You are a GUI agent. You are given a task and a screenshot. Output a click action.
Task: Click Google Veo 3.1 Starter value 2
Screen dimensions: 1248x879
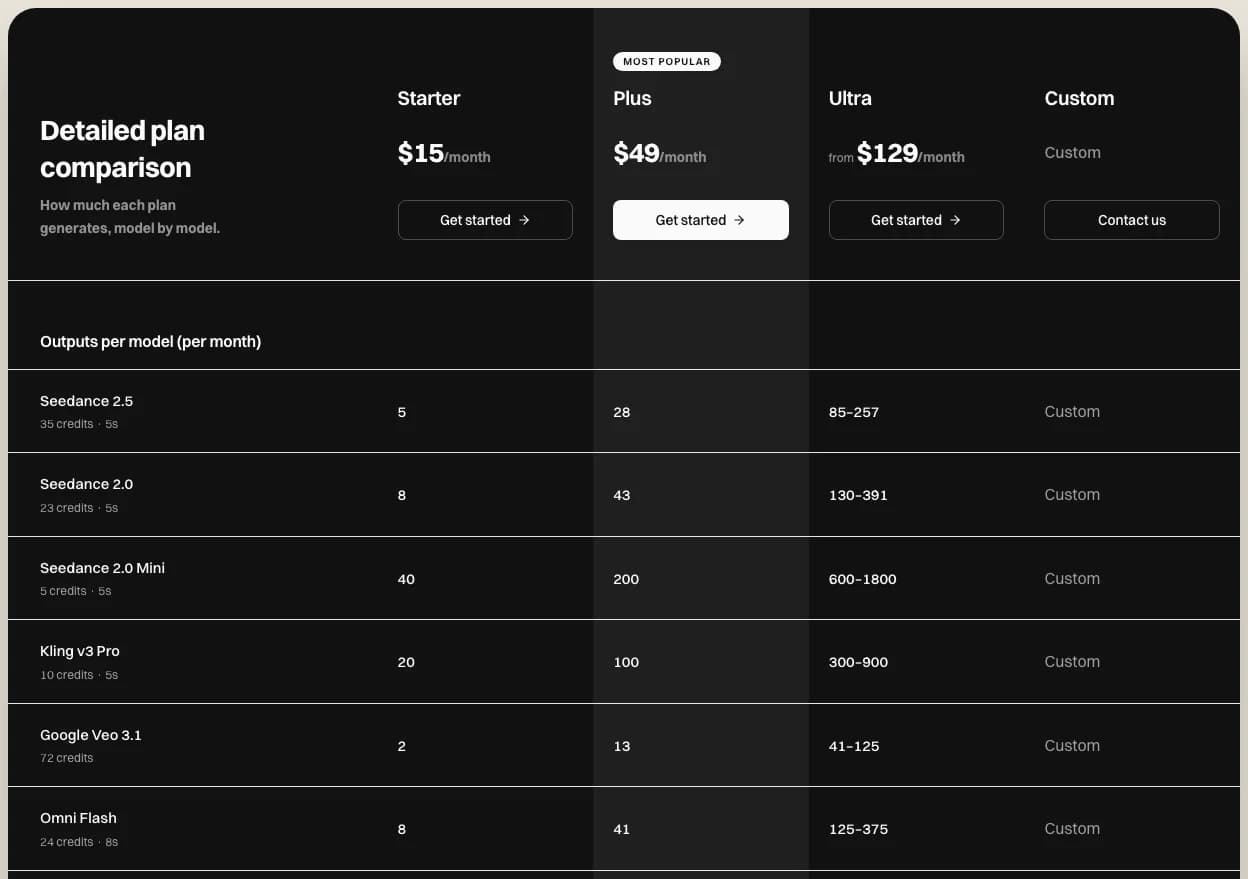click(x=402, y=746)
